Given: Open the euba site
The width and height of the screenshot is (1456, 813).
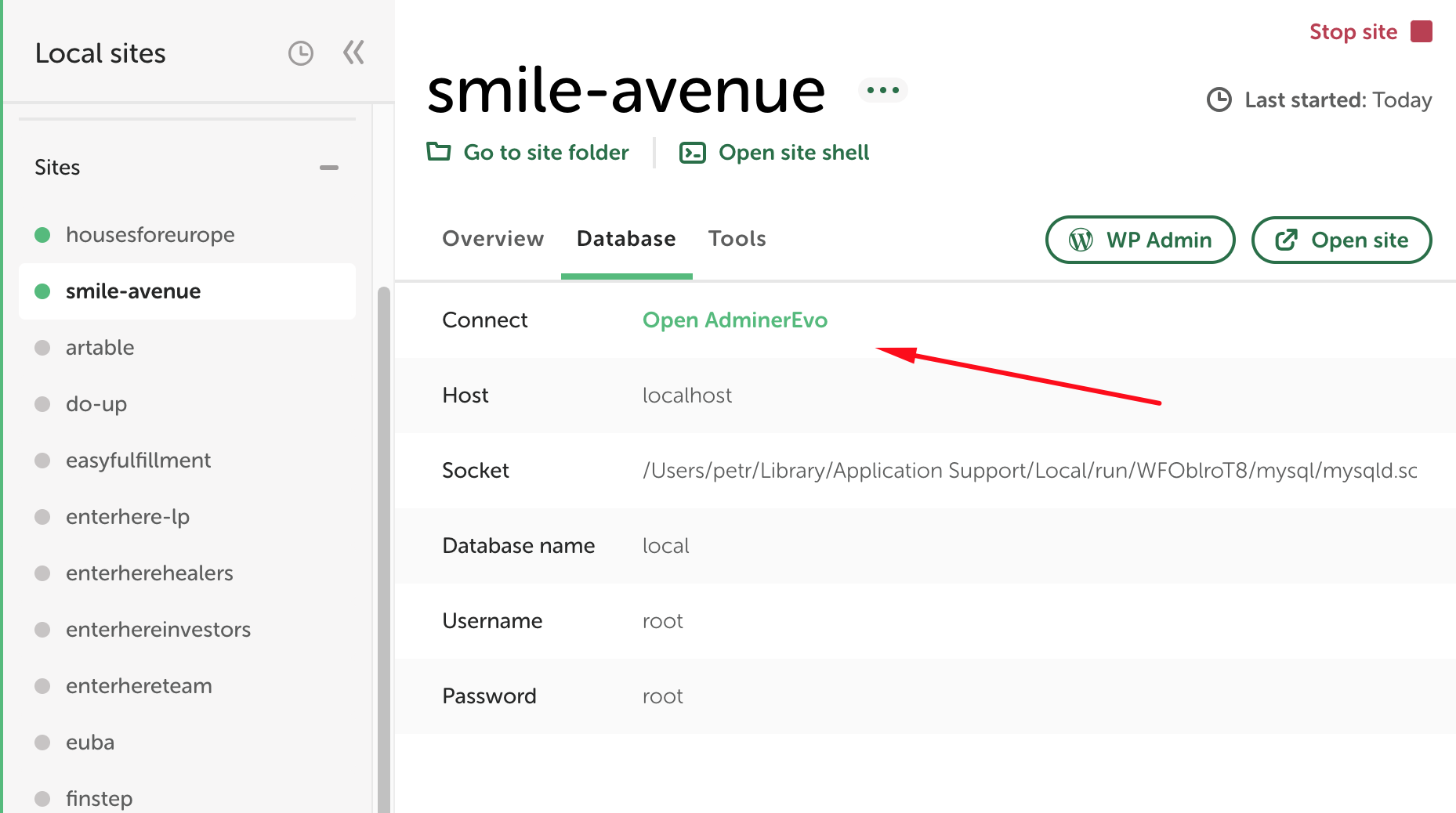Looking at the screenshot, I should pos(187,743).
